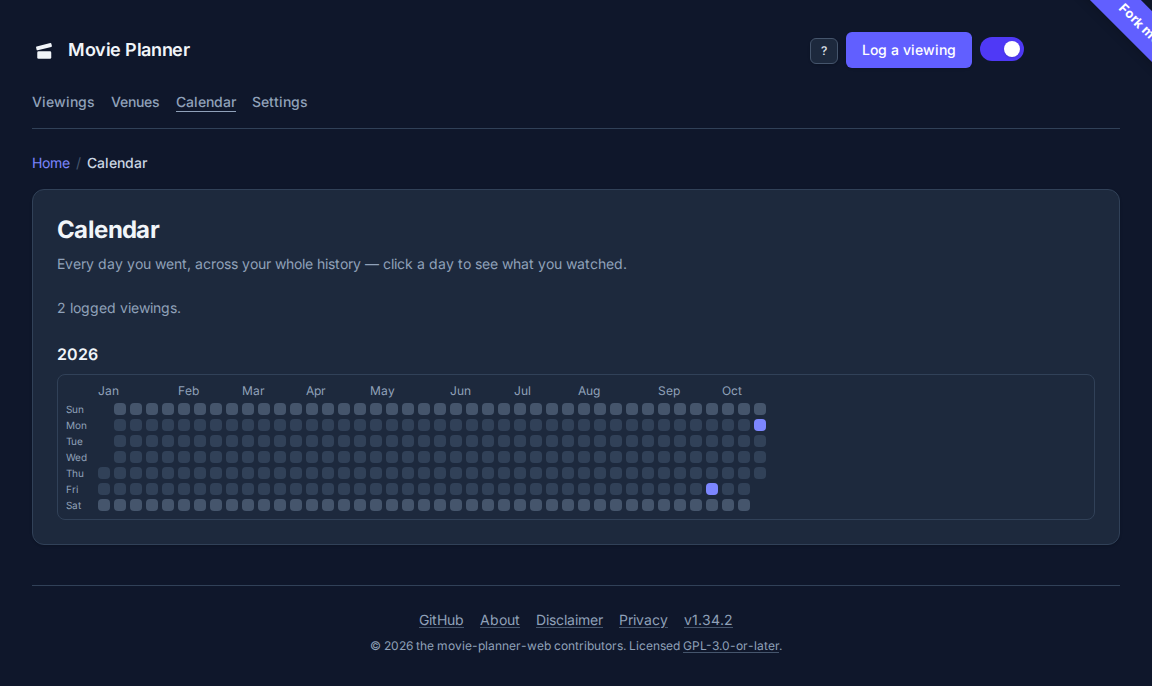The image size is (1152, 686).
Task: Click the v1.34.2 version link
Action: click(x=708, y=620)
